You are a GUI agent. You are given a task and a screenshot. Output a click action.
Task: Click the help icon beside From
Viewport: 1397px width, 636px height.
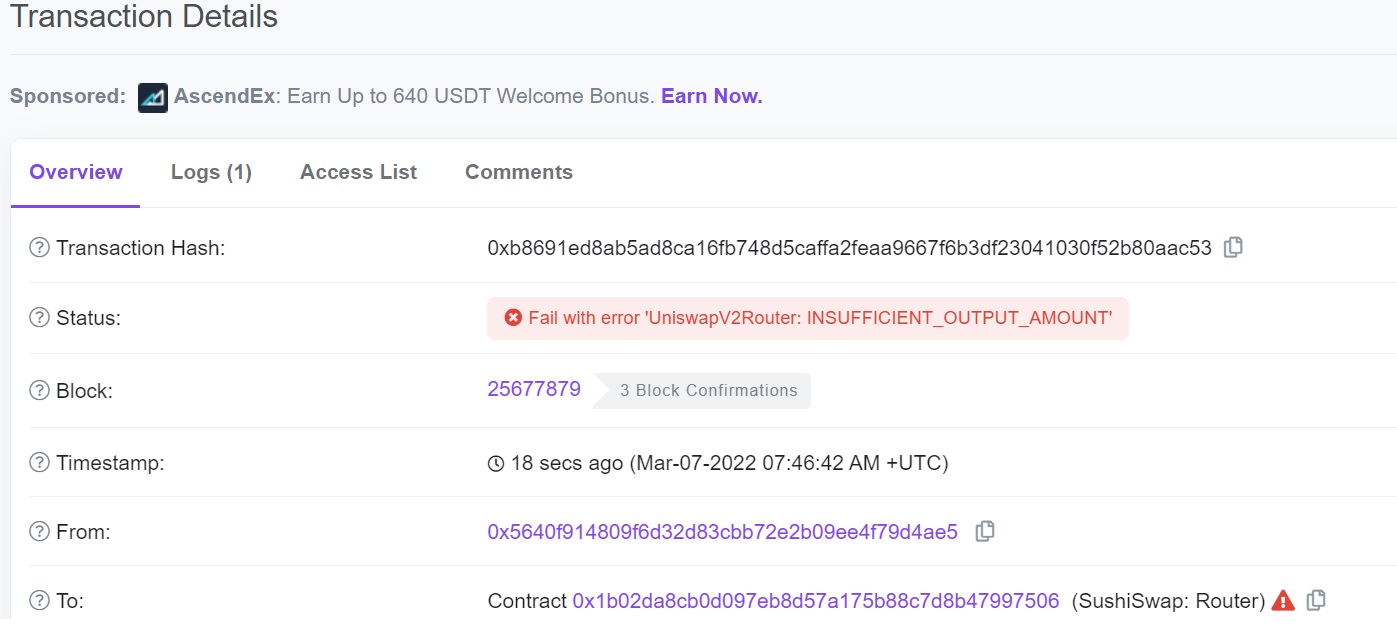(39, 533)
